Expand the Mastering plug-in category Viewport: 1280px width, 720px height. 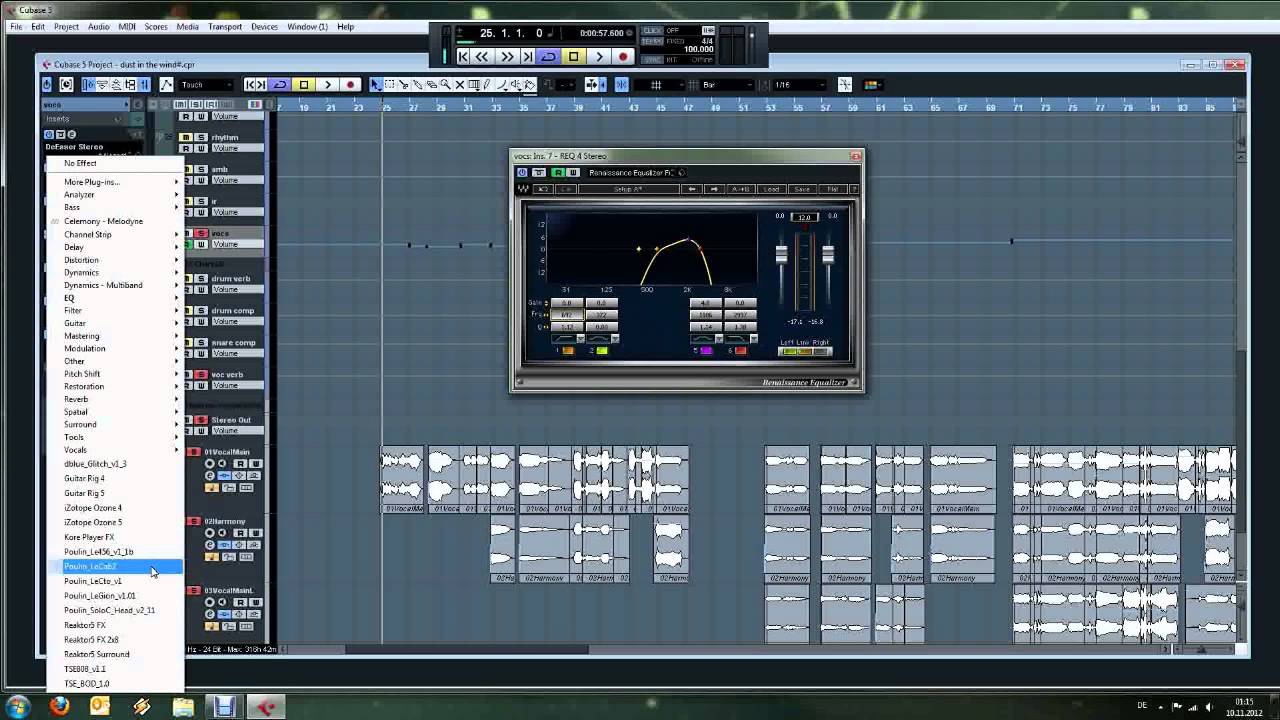coord(114,336)
